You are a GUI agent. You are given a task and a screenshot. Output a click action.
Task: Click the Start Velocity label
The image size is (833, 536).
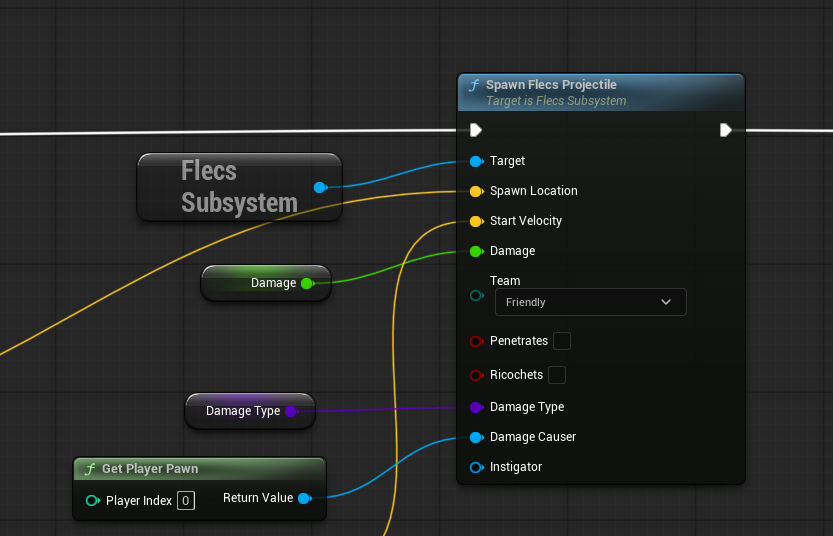[525, 221]
